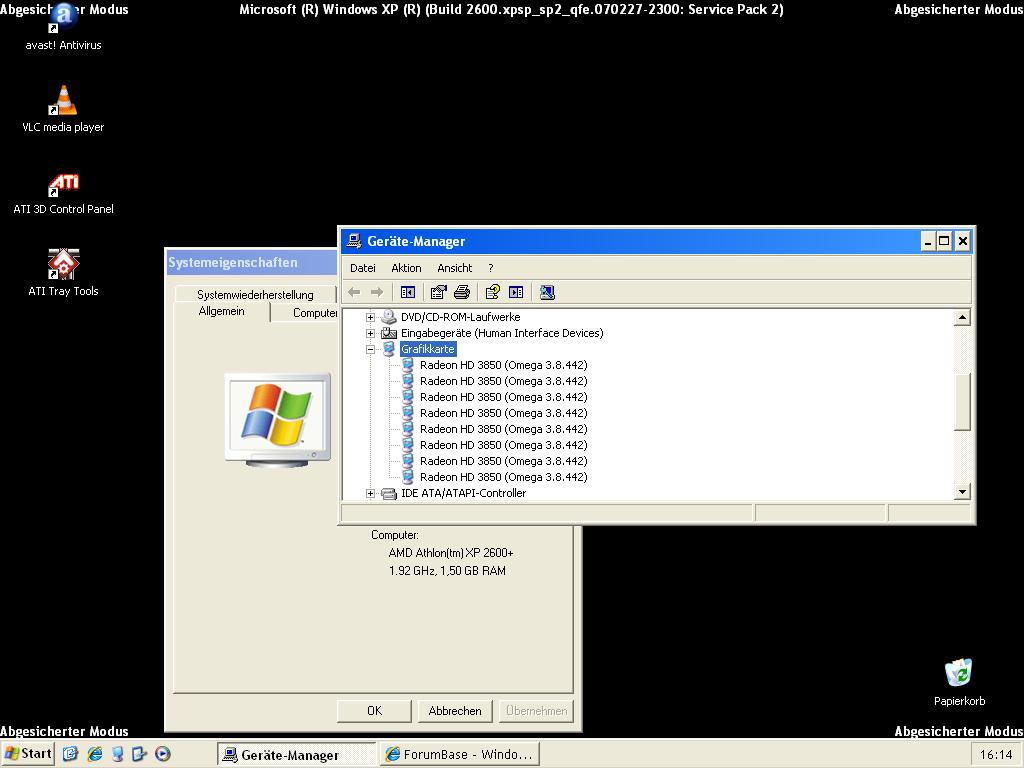
Task: Open the Aktion menu
Action: 406,268
